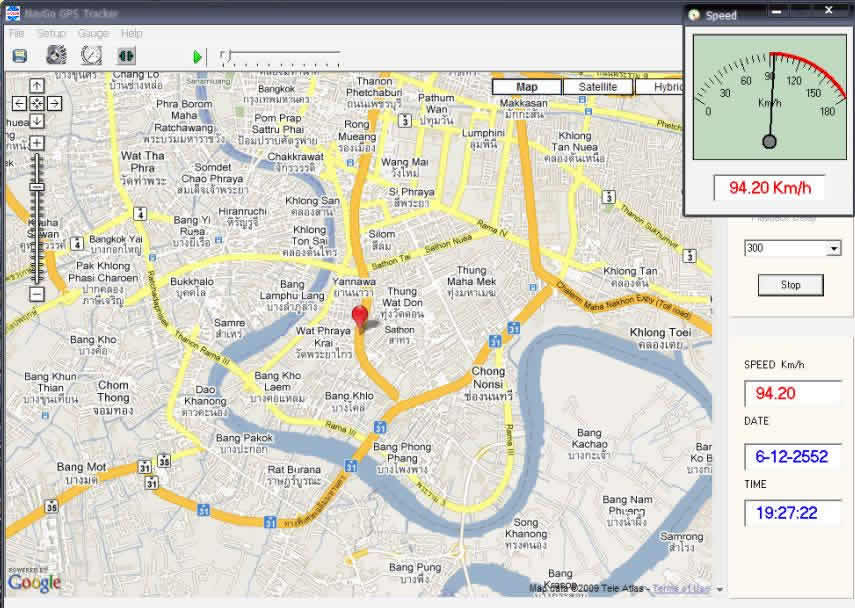Click the DATE field showing 6-12-2552

click(792, 456)
